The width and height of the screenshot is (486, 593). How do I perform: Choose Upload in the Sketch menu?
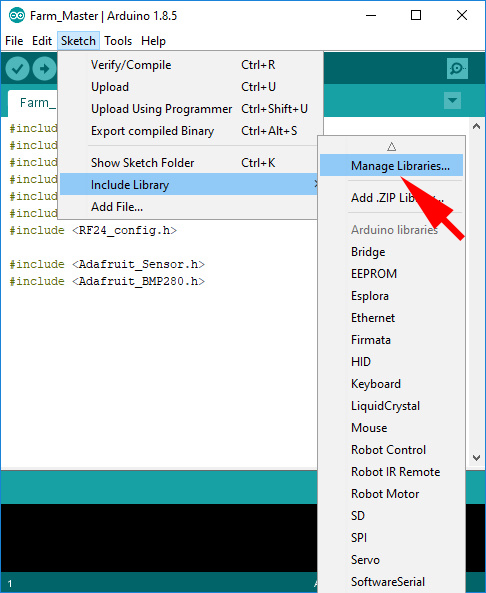(x=188, y=87)
